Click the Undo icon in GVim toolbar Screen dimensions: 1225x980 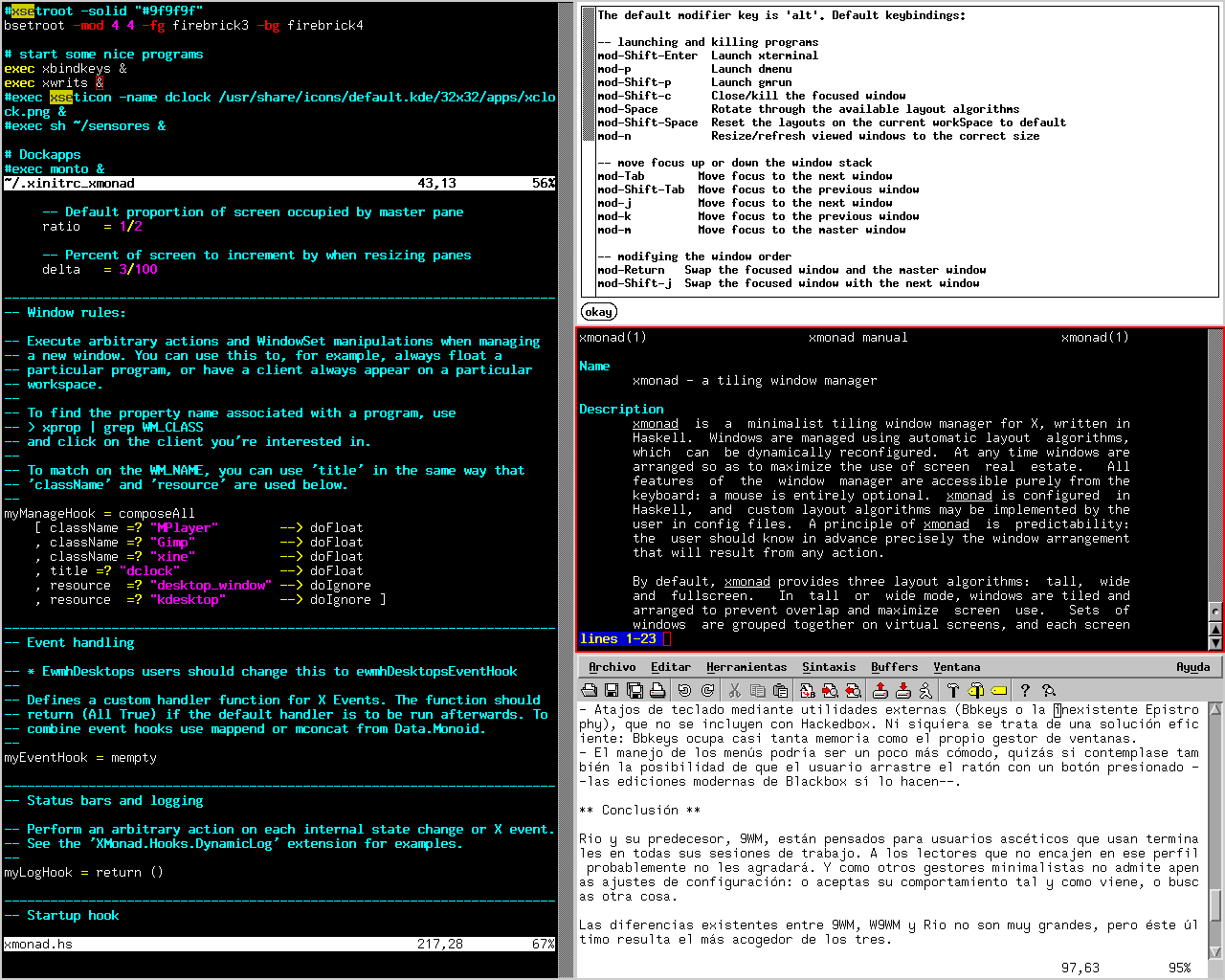coord(684,690)
